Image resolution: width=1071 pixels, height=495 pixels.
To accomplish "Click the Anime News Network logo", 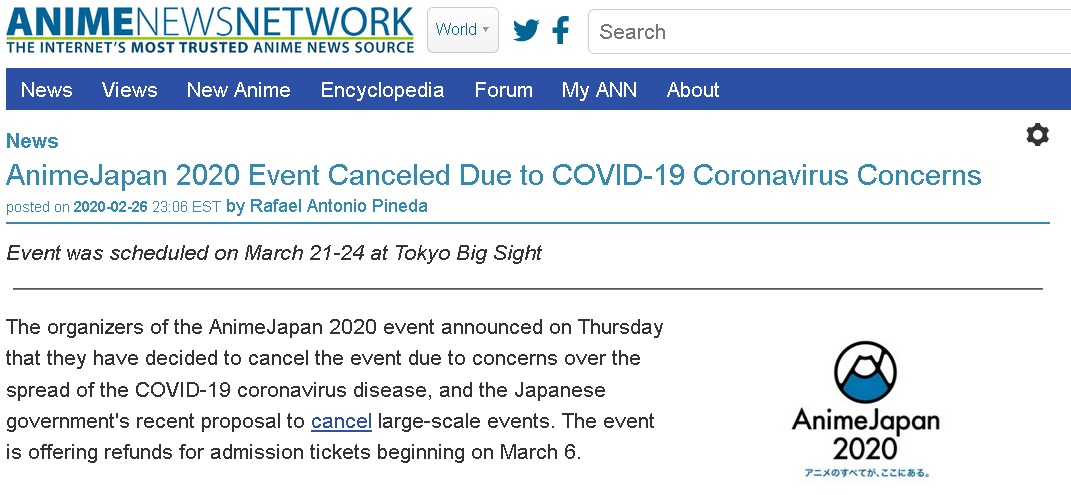I will [210, 30].
